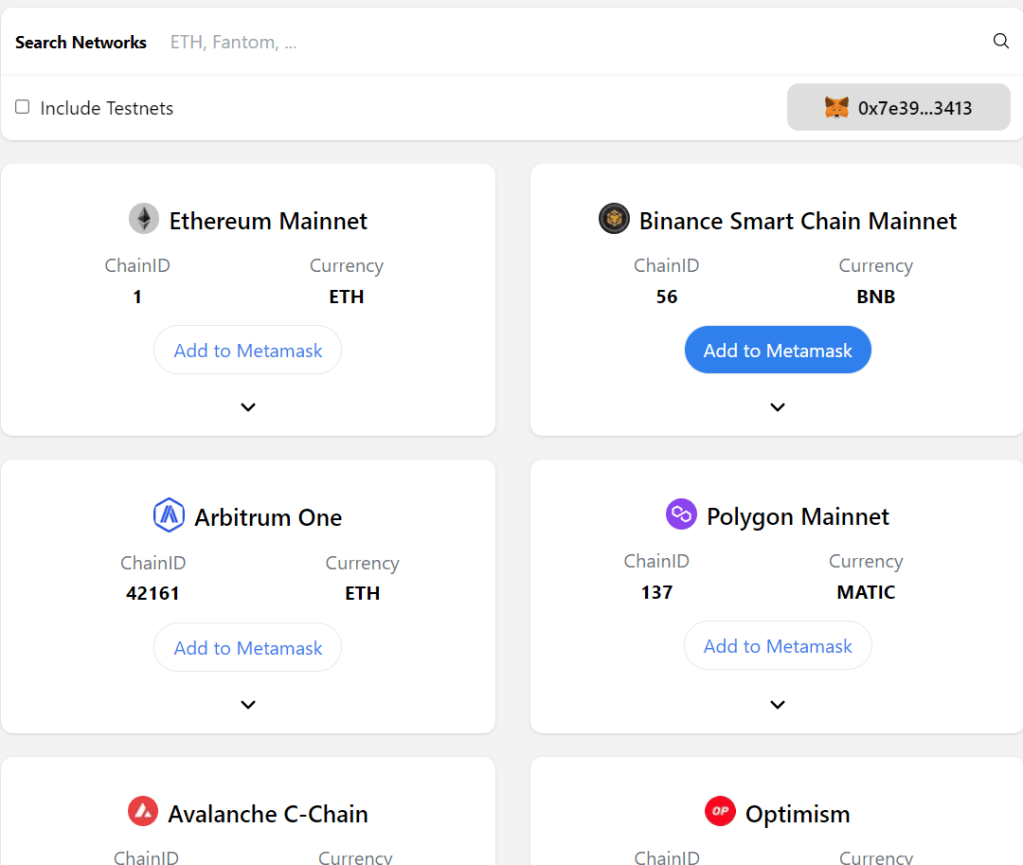Viewport: 1023px width, 865px height.
Task: Click the Ethereum Mainnet logo icon
Action: (x=144, y=220)
